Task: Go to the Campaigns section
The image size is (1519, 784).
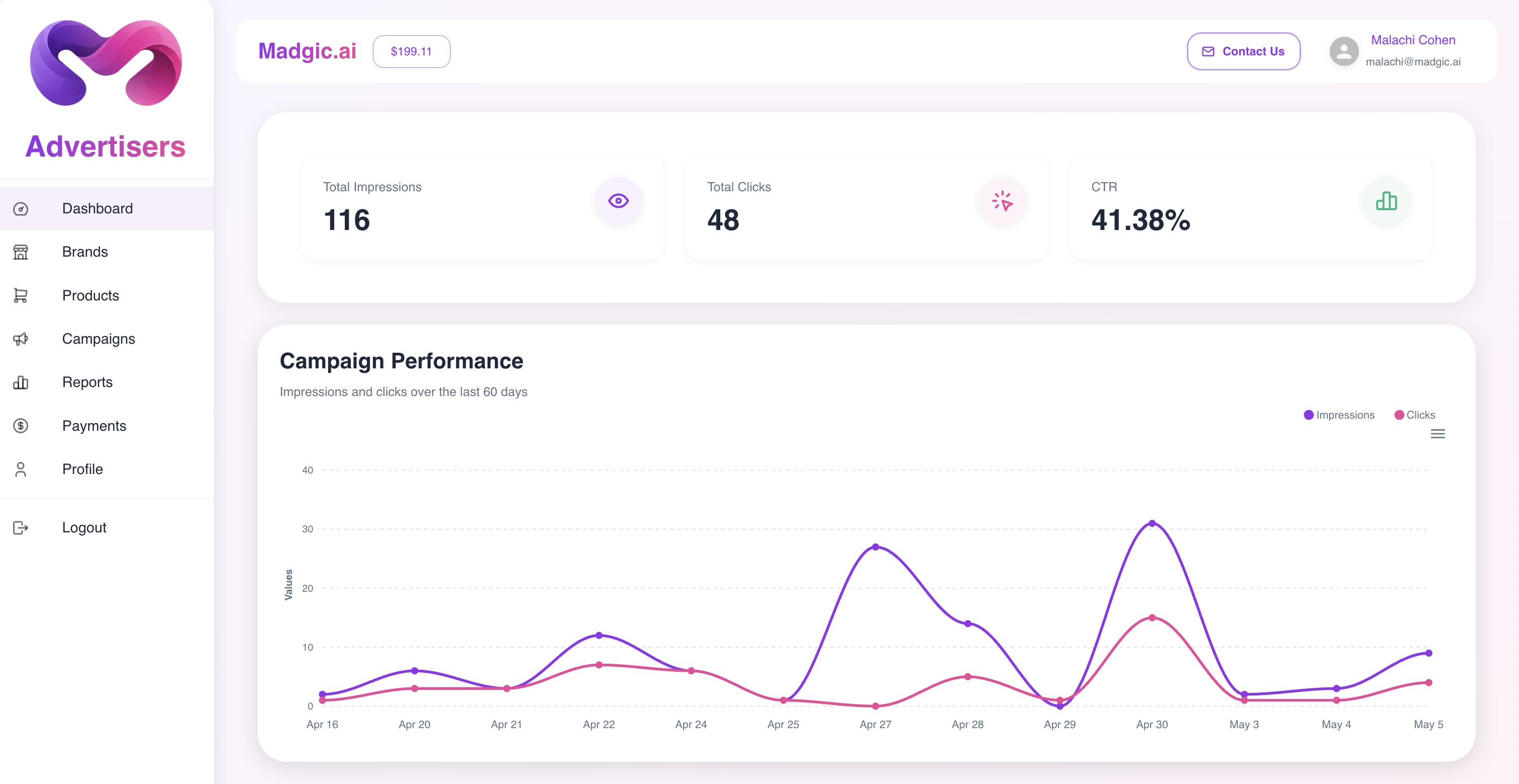Action: pos(99,339)
